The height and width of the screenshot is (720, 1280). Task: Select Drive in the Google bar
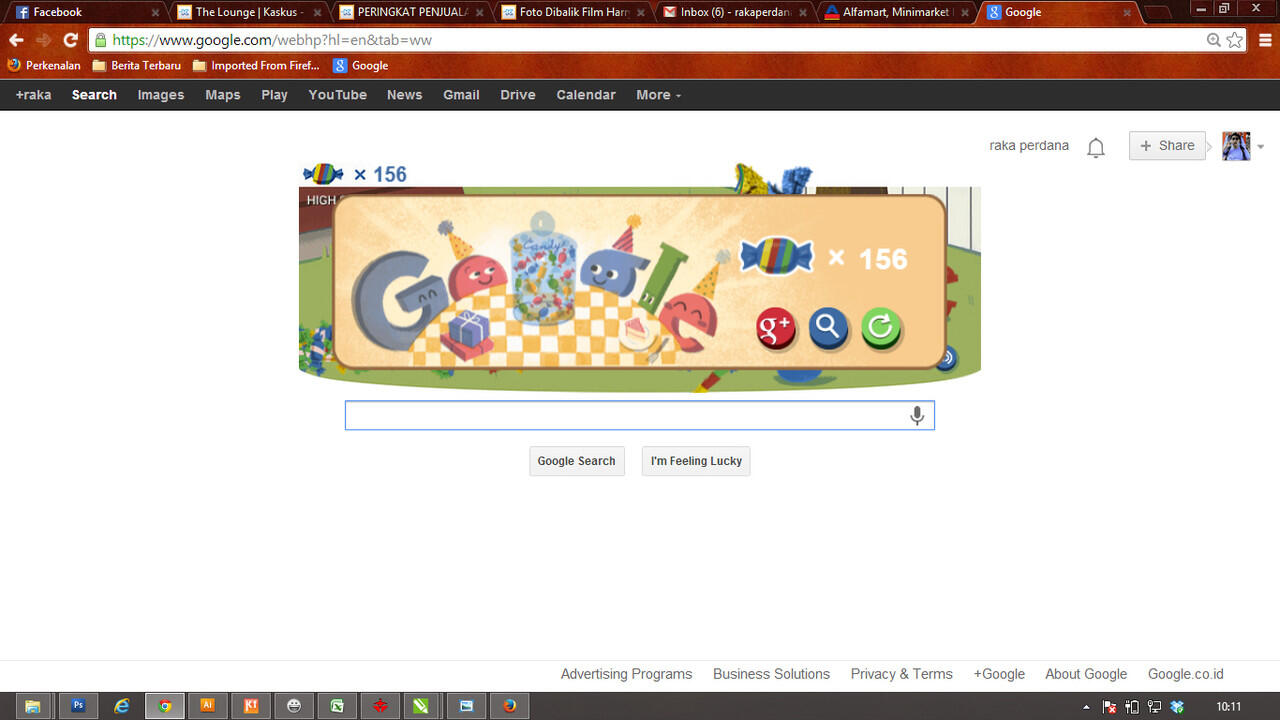click(518, 95)
